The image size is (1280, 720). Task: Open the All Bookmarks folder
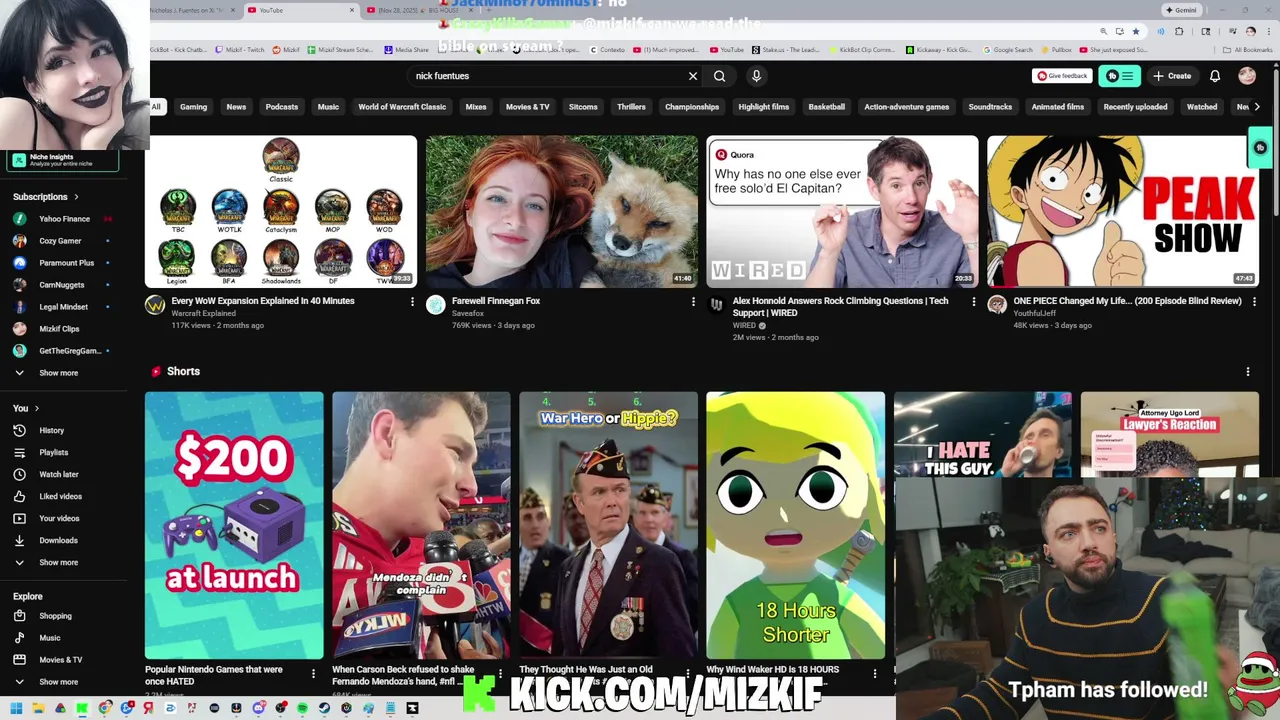coord(1248,49)
